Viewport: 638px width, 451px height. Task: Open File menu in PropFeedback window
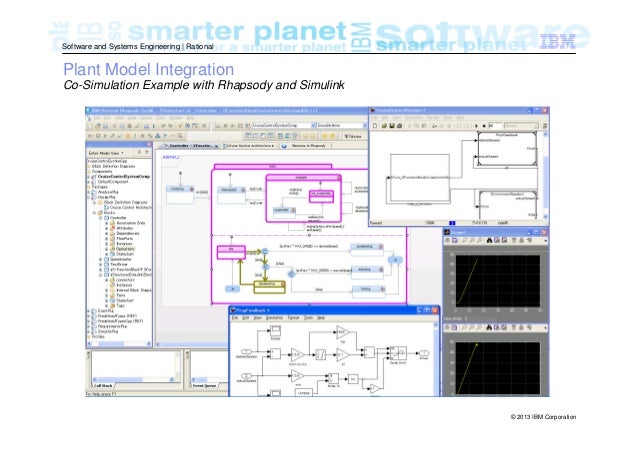(x=235, y=318)
